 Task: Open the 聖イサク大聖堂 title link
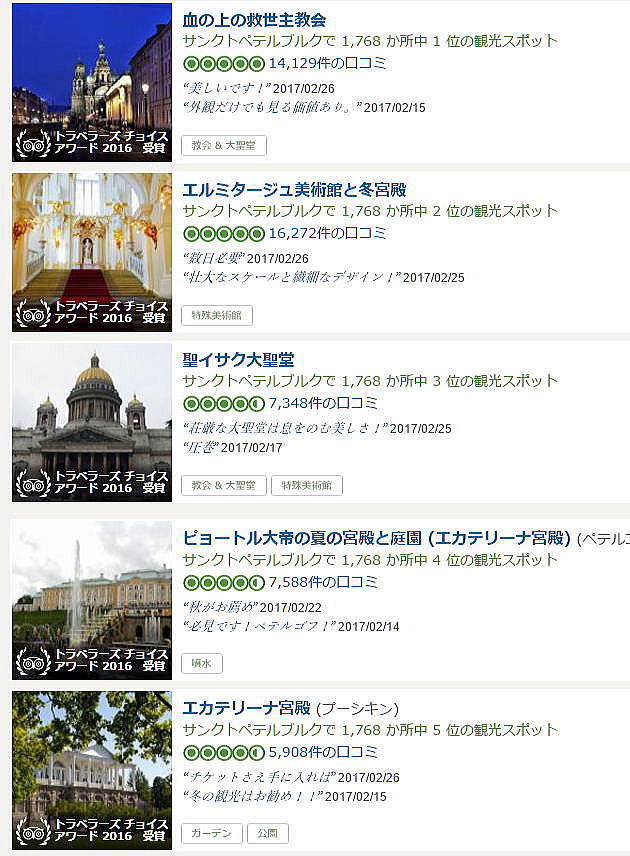tap(238, 360)
